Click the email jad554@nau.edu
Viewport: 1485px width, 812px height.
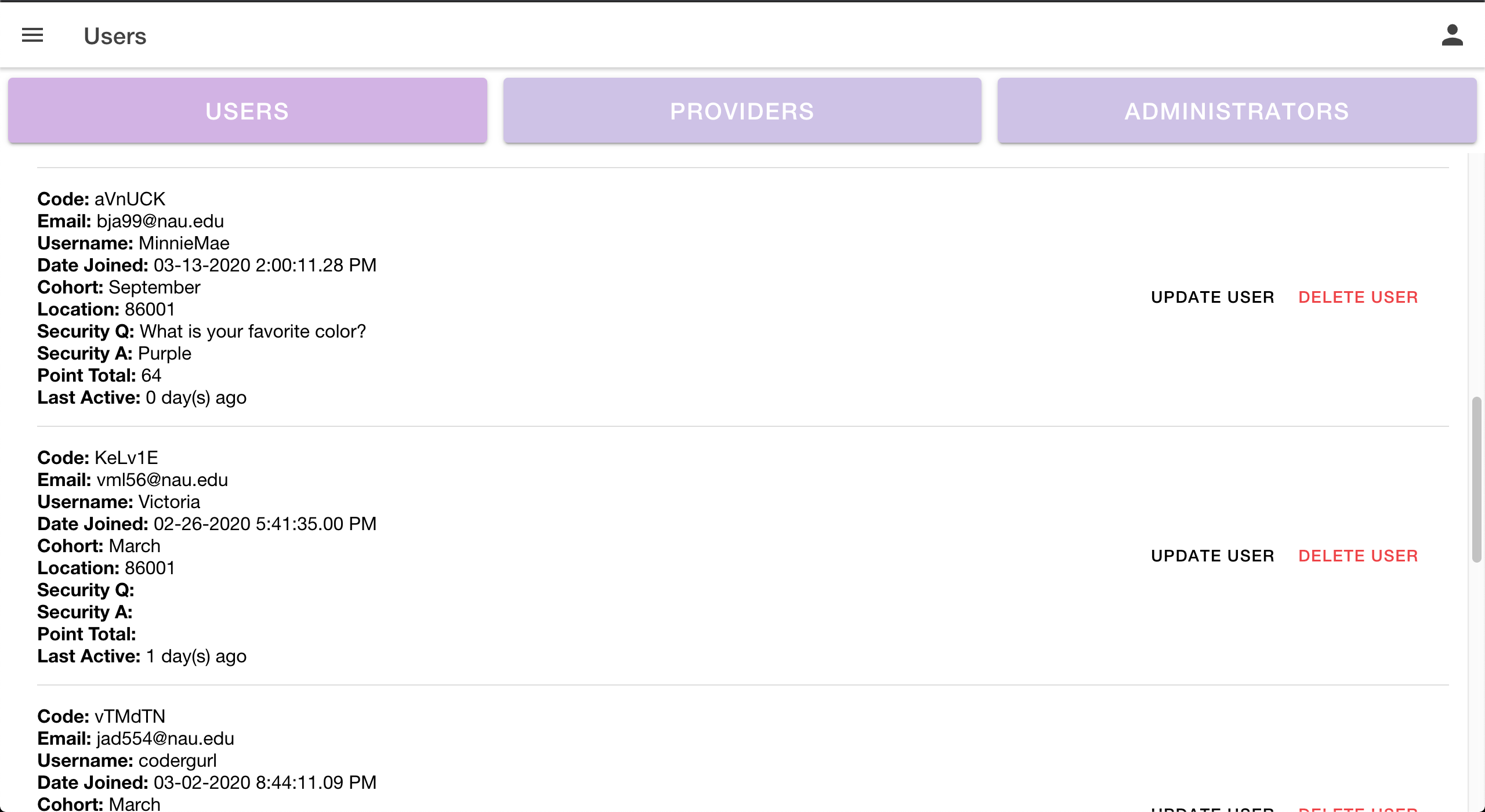coord(165,738)
